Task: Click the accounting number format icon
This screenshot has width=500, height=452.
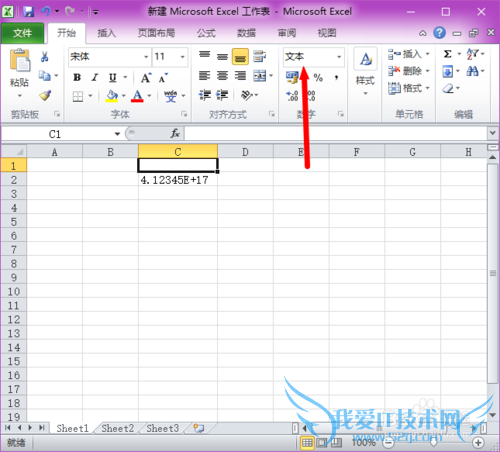Action: 292,77
